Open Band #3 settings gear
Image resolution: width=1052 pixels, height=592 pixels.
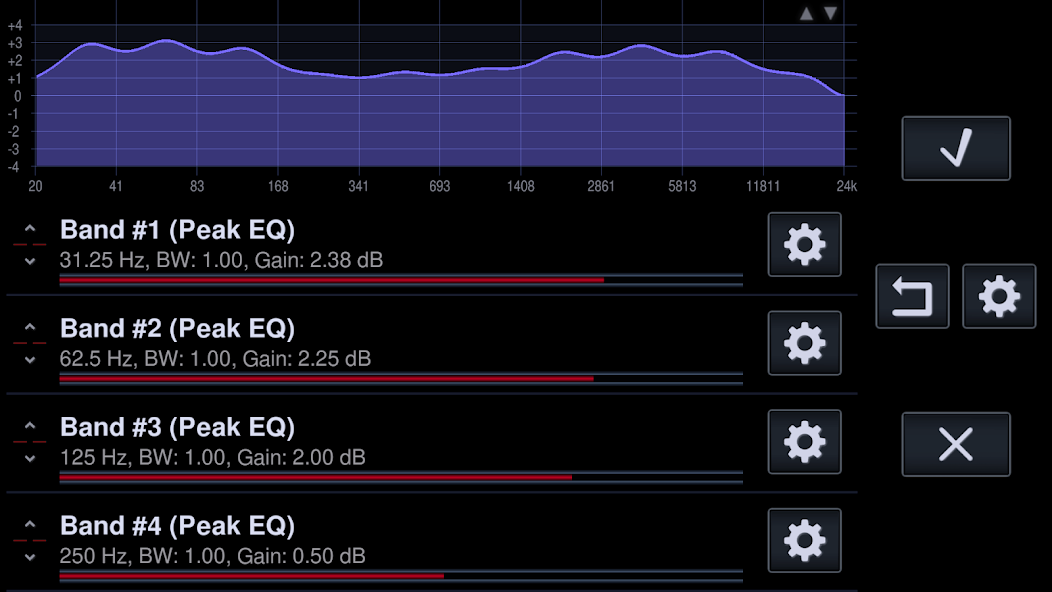point(804,442)
